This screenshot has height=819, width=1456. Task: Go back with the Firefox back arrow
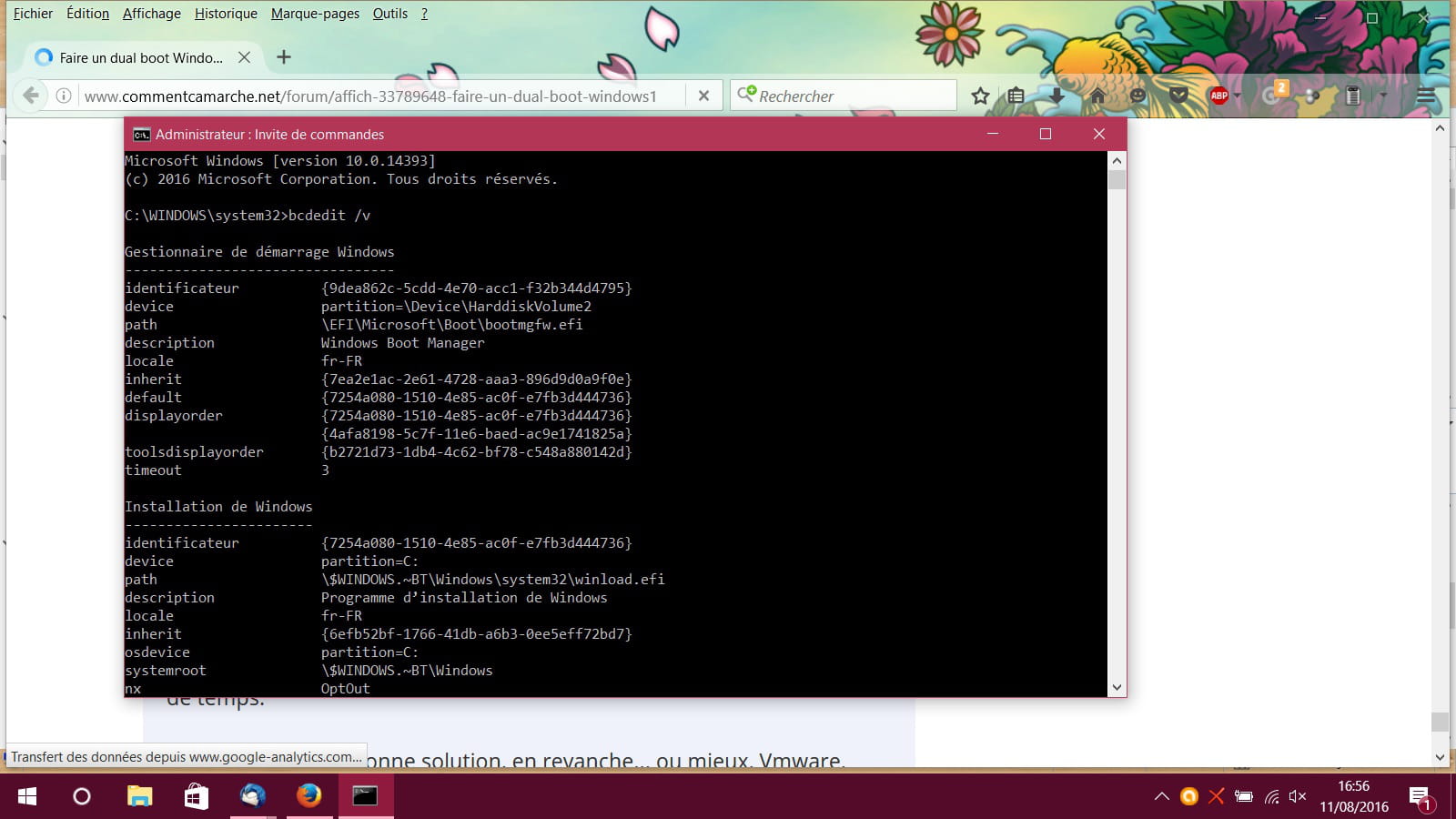32,96
